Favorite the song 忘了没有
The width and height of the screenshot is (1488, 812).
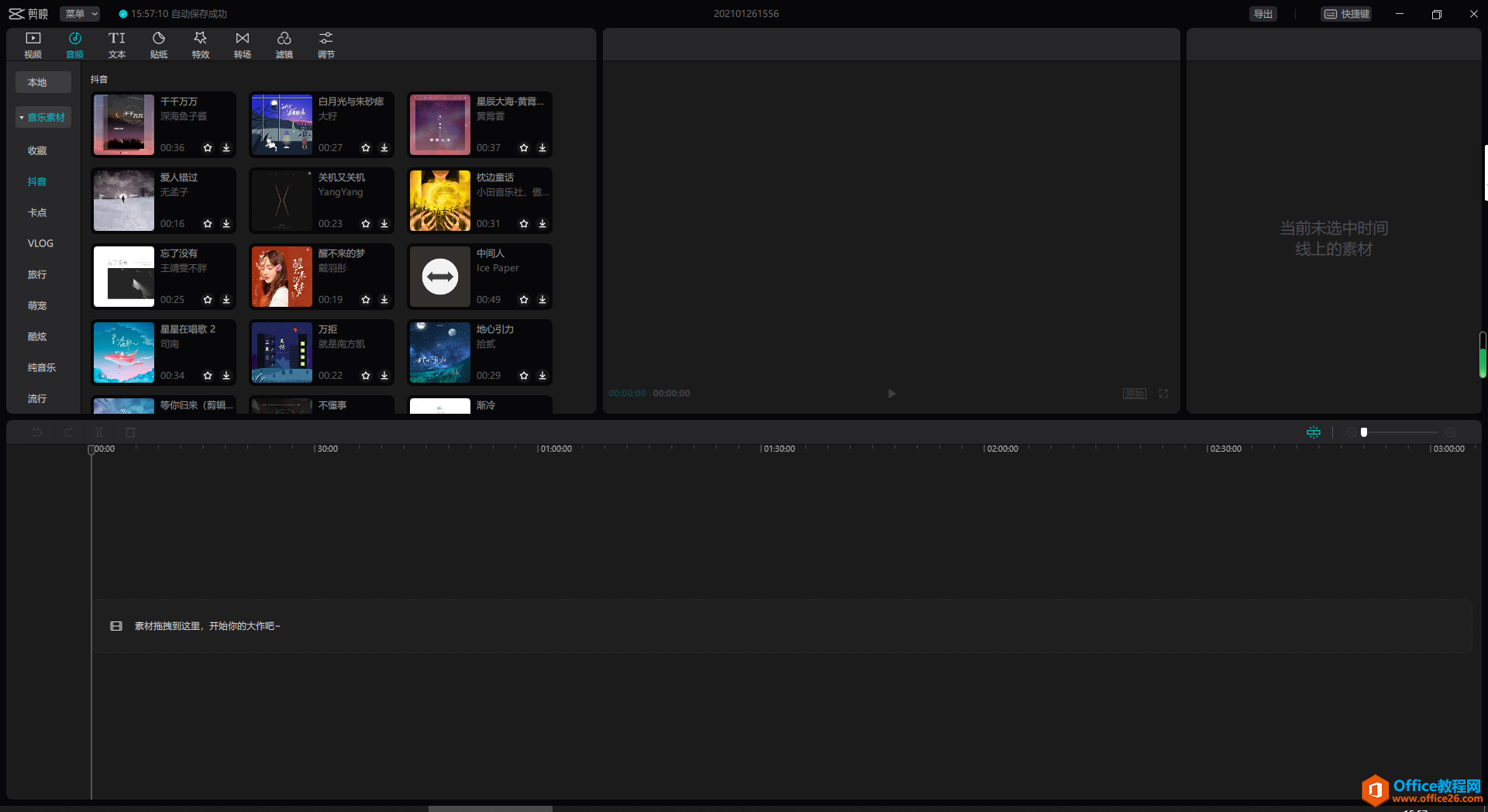click(x=208, y=300)
